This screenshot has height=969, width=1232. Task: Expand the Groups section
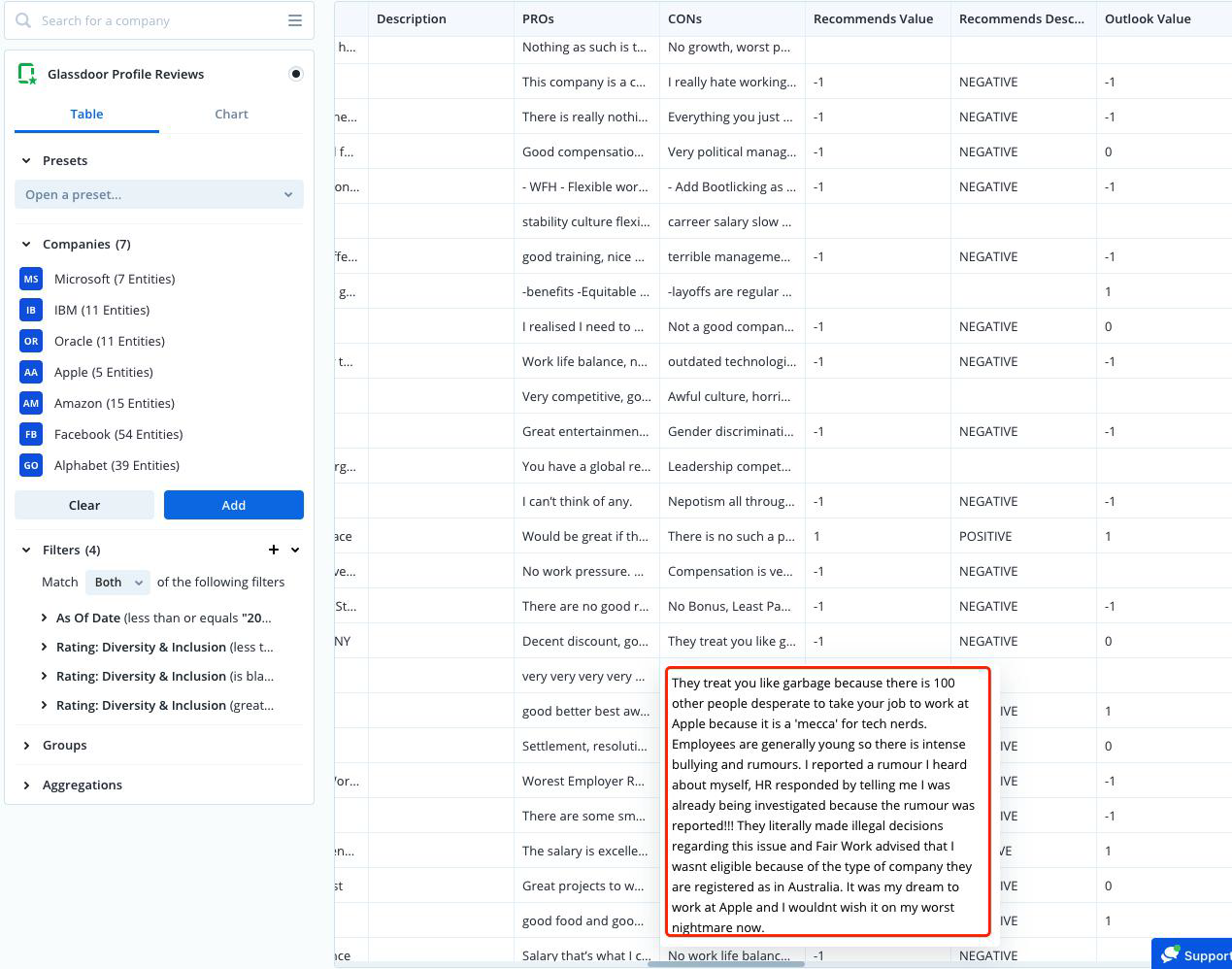(x=26, y=745)
